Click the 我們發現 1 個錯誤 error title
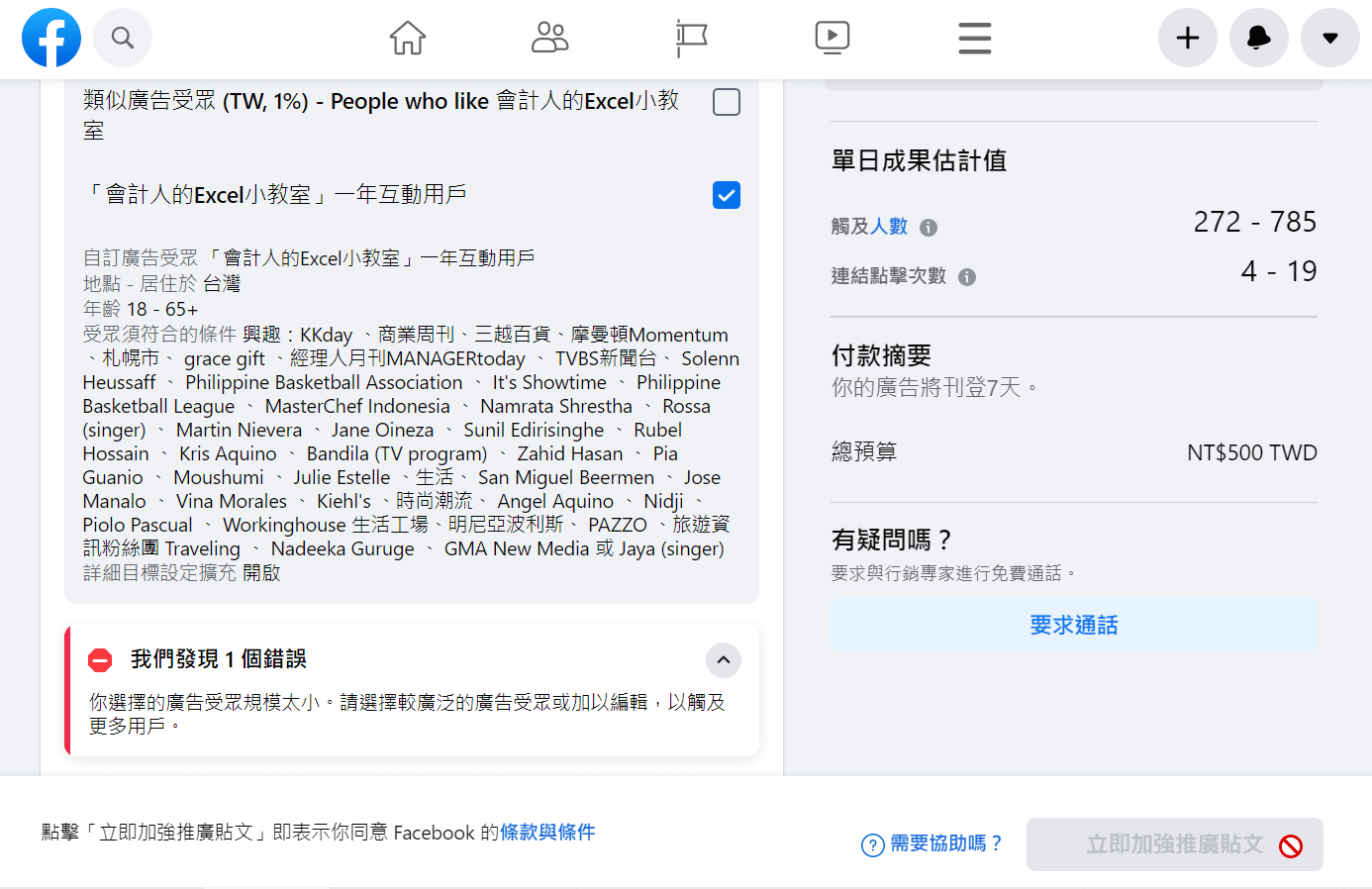1372x889 pixels. (219, 659)
